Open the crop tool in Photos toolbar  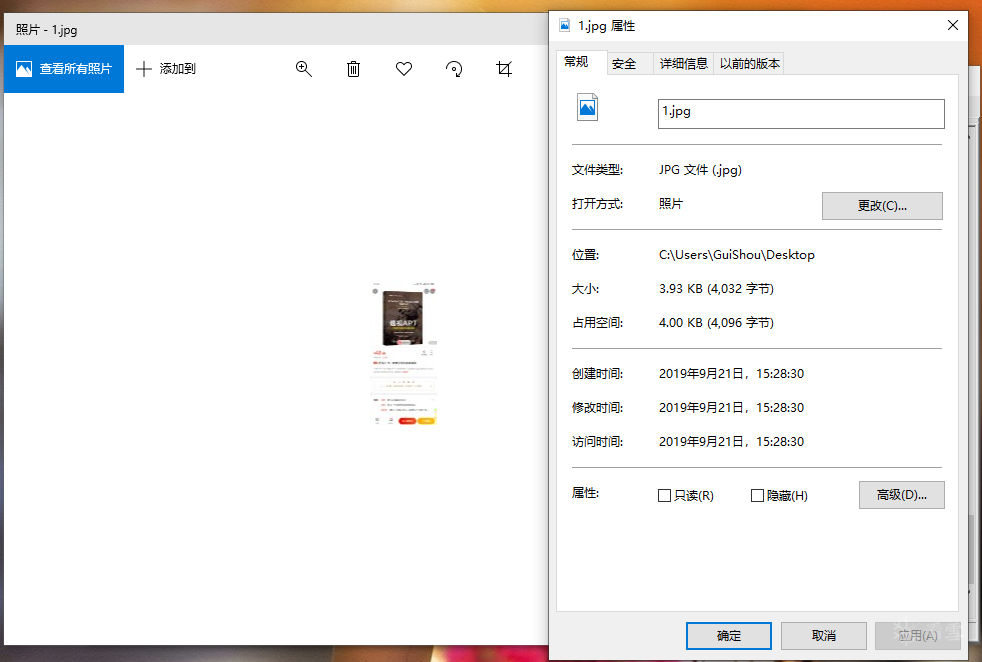coord(504,69)
